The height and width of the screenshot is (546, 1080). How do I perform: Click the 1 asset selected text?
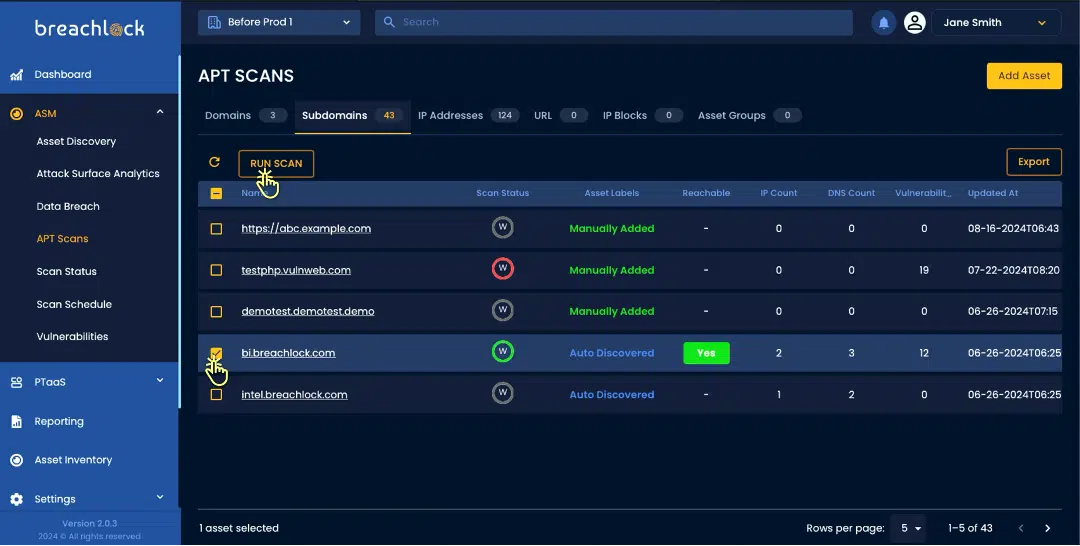239,528
